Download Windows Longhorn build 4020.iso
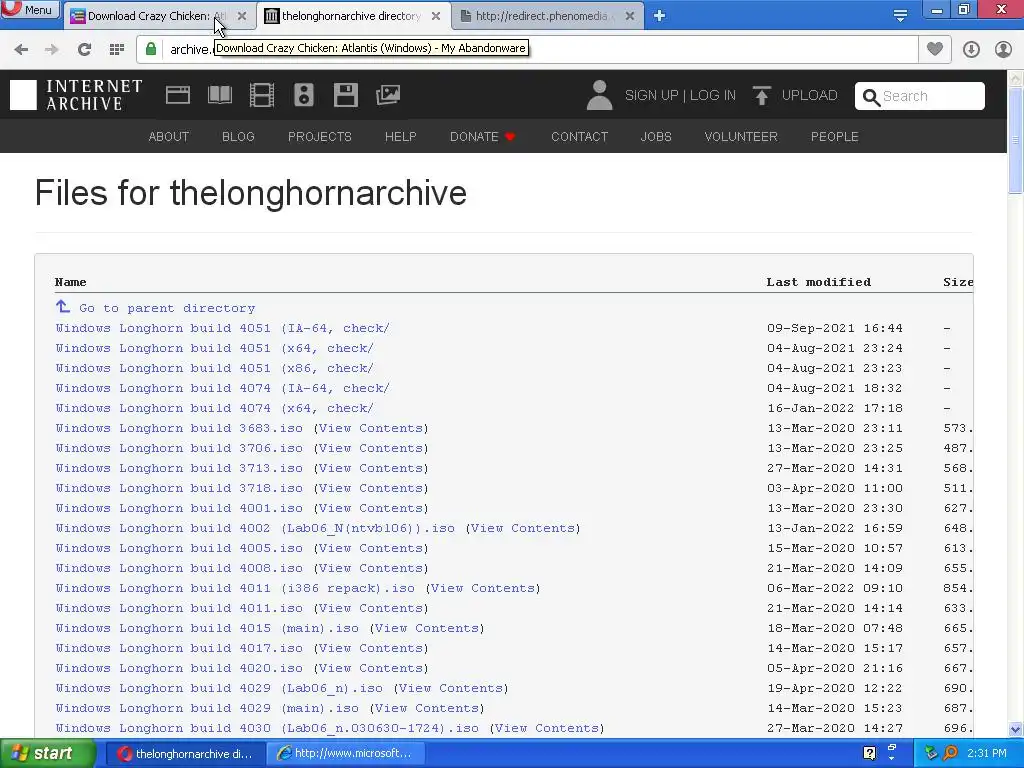 179,668
